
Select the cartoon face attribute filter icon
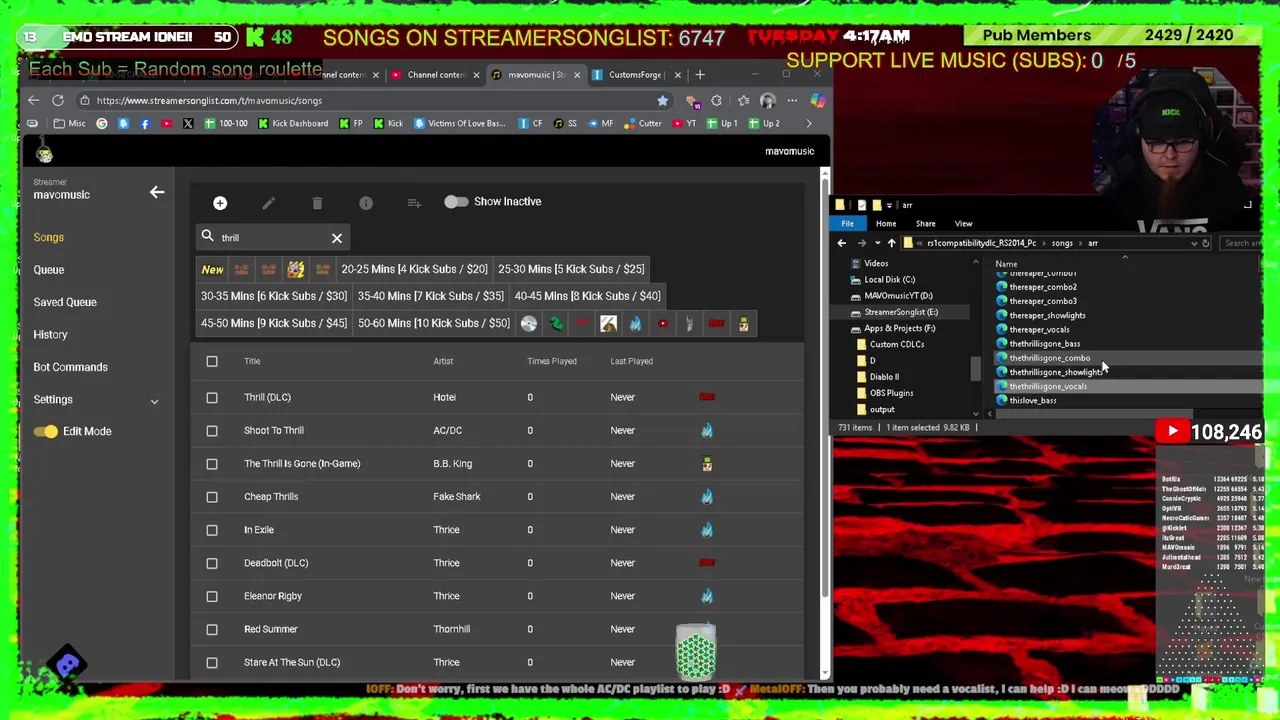coord(744,323)
